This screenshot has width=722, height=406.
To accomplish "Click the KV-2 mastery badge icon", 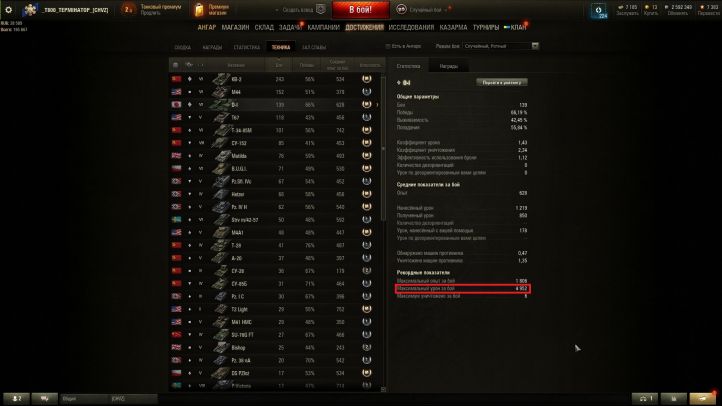I will (x=367, y=79).
